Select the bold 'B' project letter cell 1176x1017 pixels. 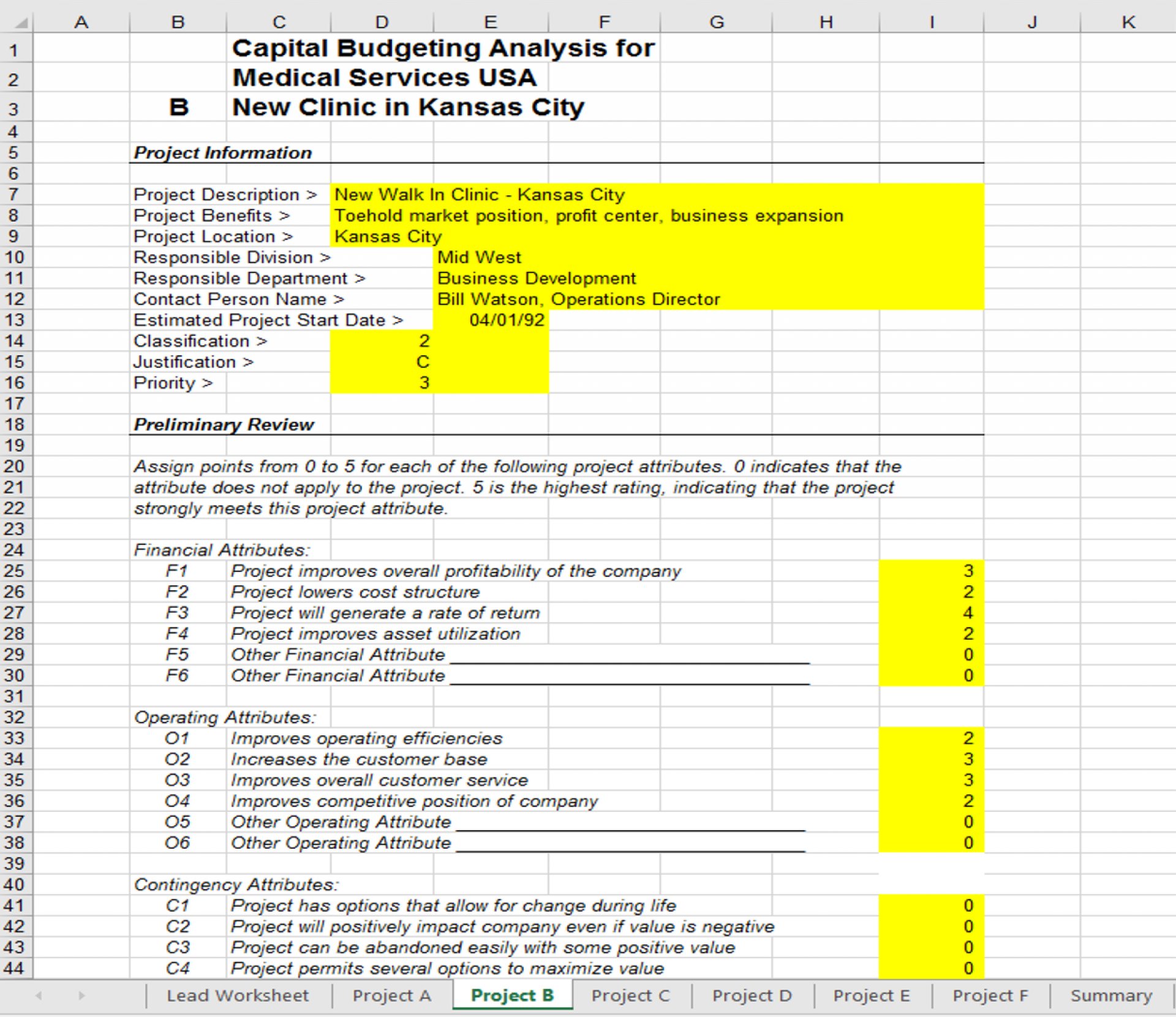pos(178,107)
